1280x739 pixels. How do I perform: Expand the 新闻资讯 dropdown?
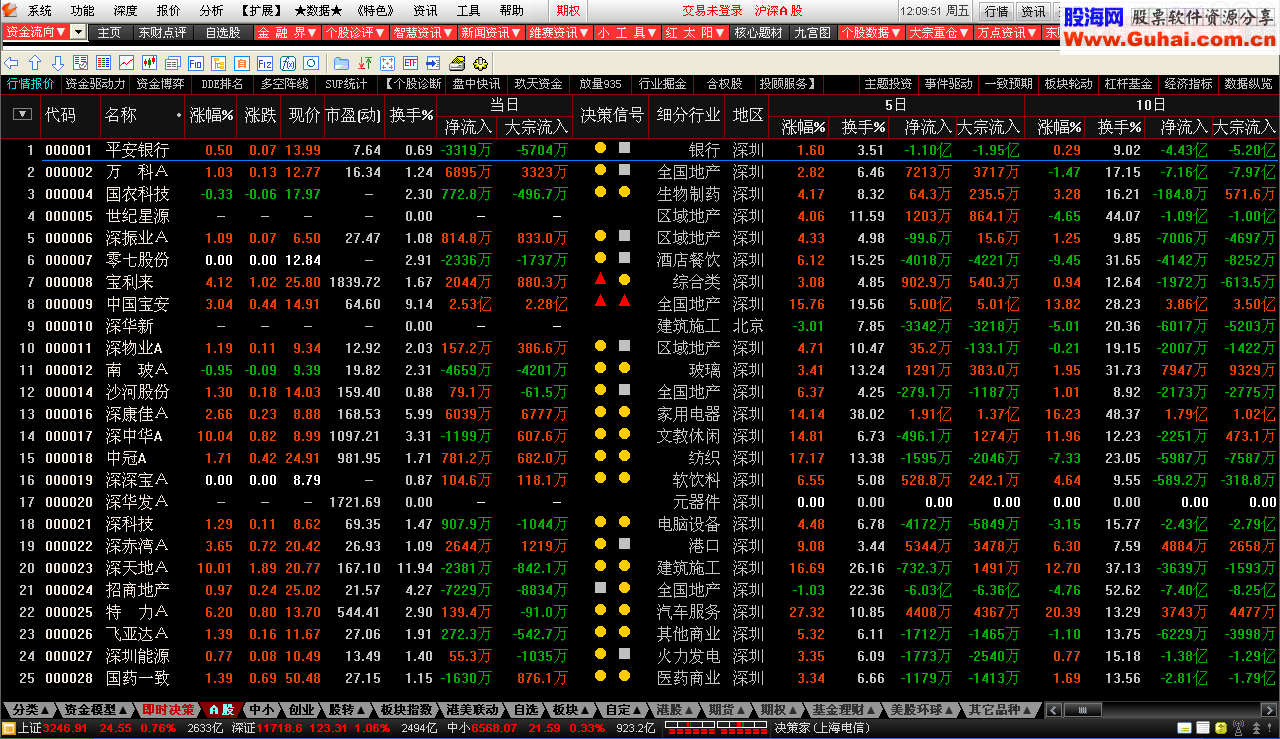tap(492, 32)
